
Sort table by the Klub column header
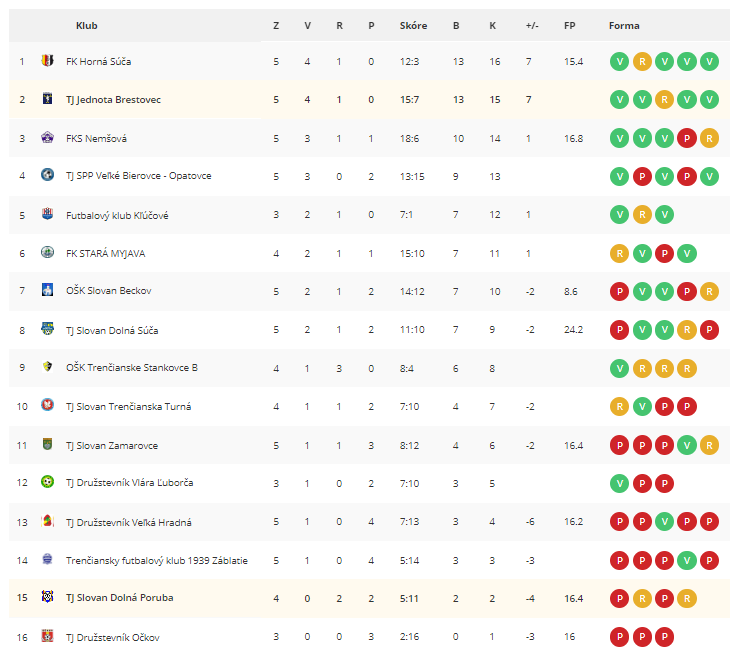(x=87, y=26)
